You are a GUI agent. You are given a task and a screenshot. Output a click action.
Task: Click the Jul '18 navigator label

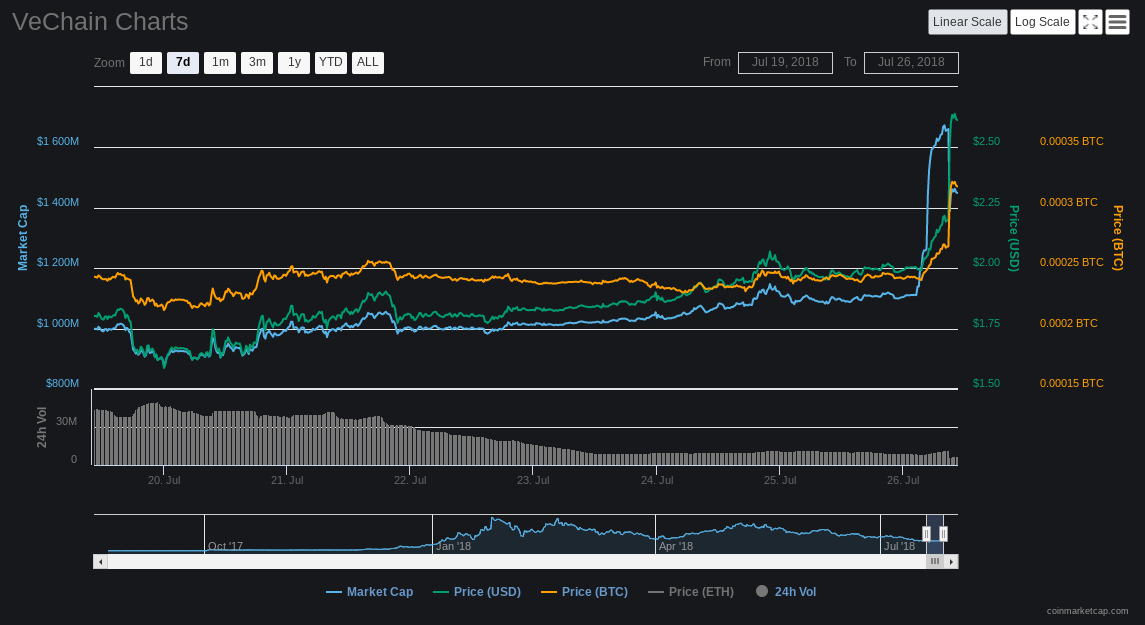(900, 546)
